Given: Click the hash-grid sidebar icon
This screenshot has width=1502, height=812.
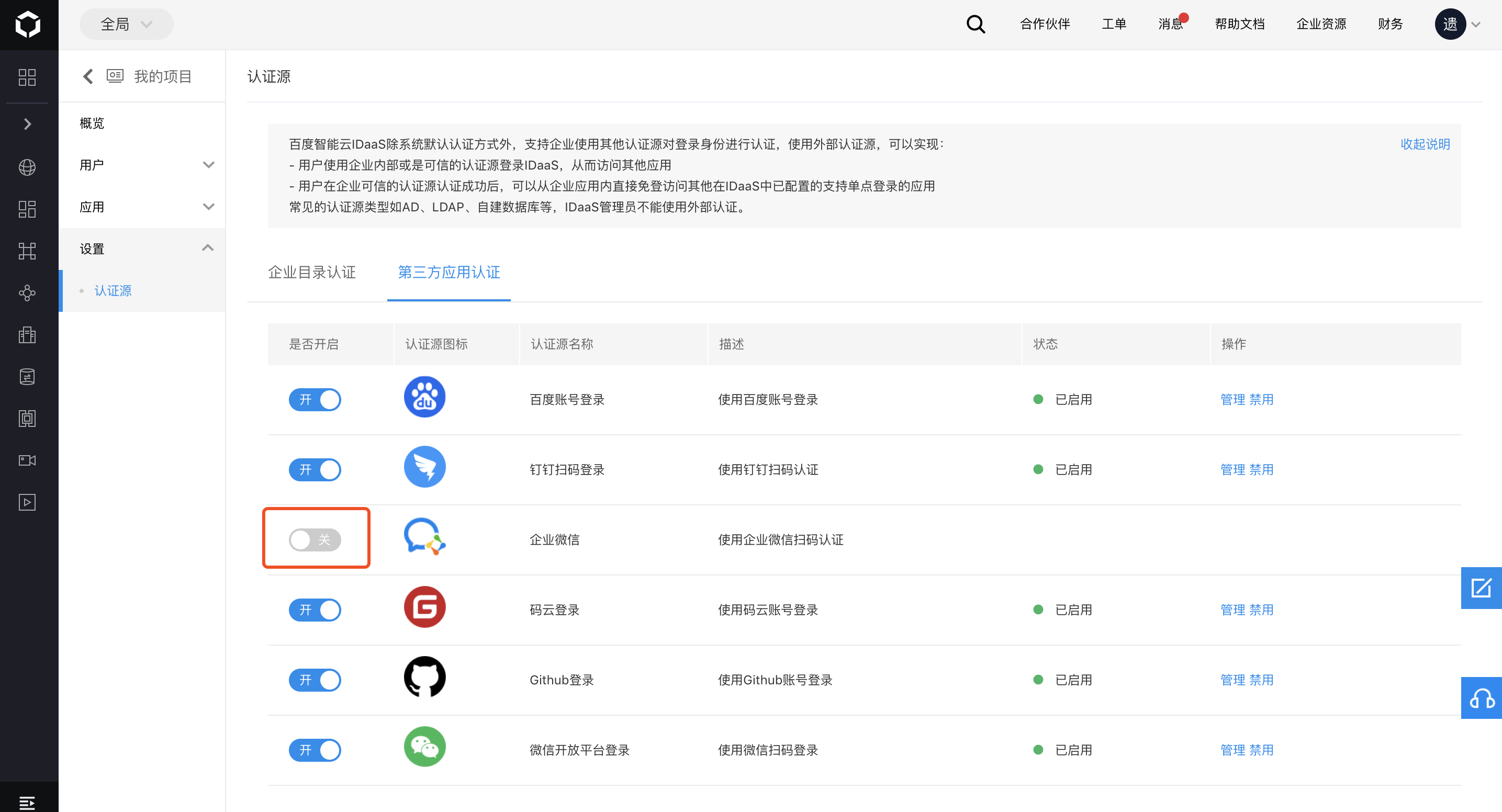Looking at the screenshot, I should 27,251.
